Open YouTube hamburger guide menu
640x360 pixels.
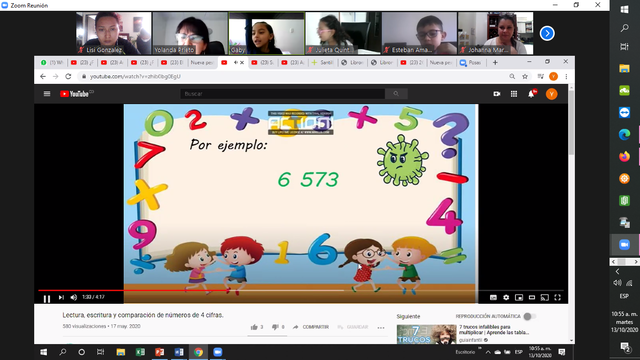47,94
